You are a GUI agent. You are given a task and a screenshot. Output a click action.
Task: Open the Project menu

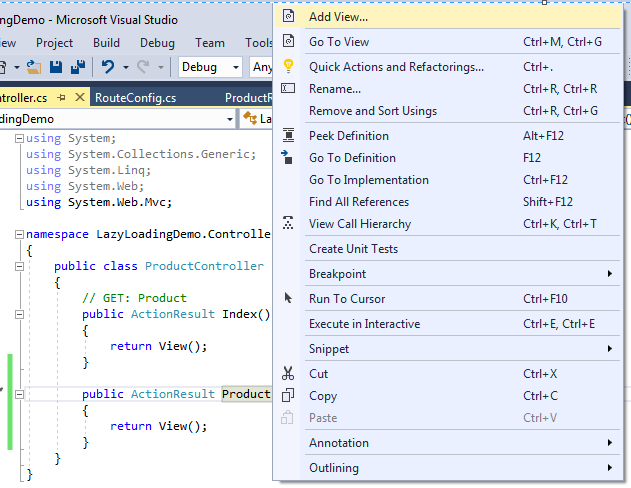(x=54, y=43)
